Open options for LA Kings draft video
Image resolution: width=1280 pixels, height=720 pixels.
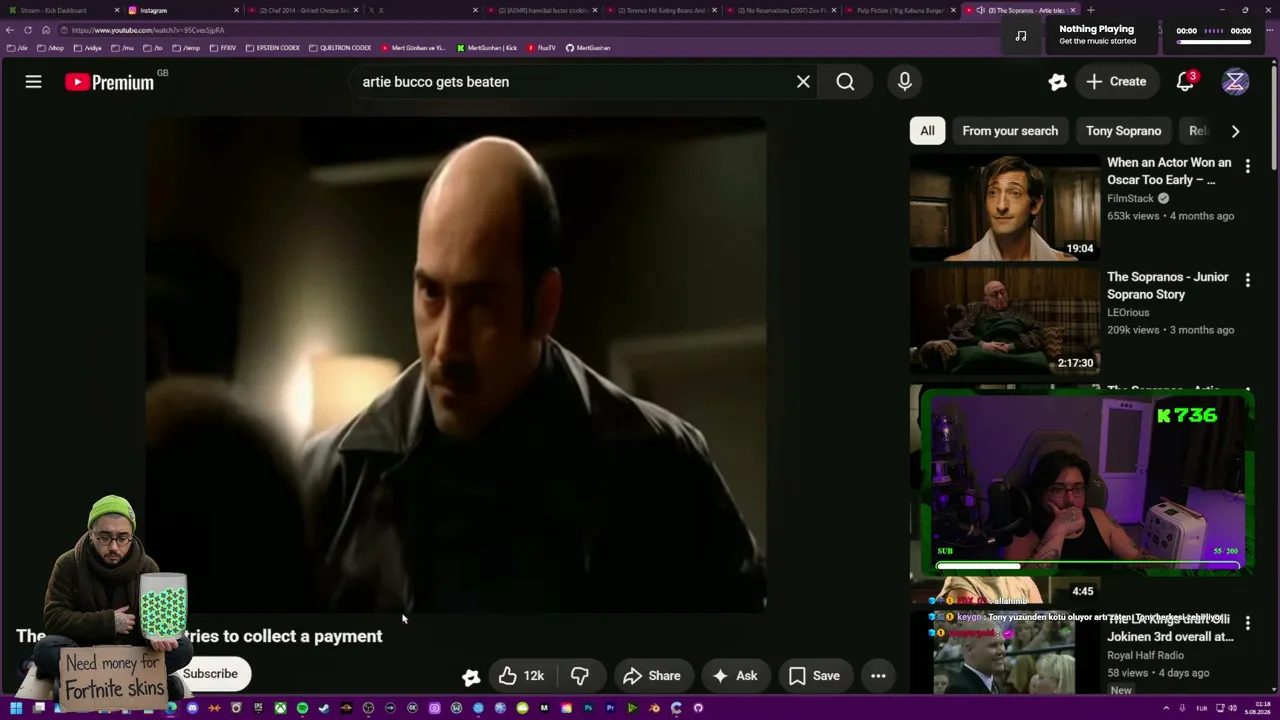pyautogui.click(x=1247, y=623)
